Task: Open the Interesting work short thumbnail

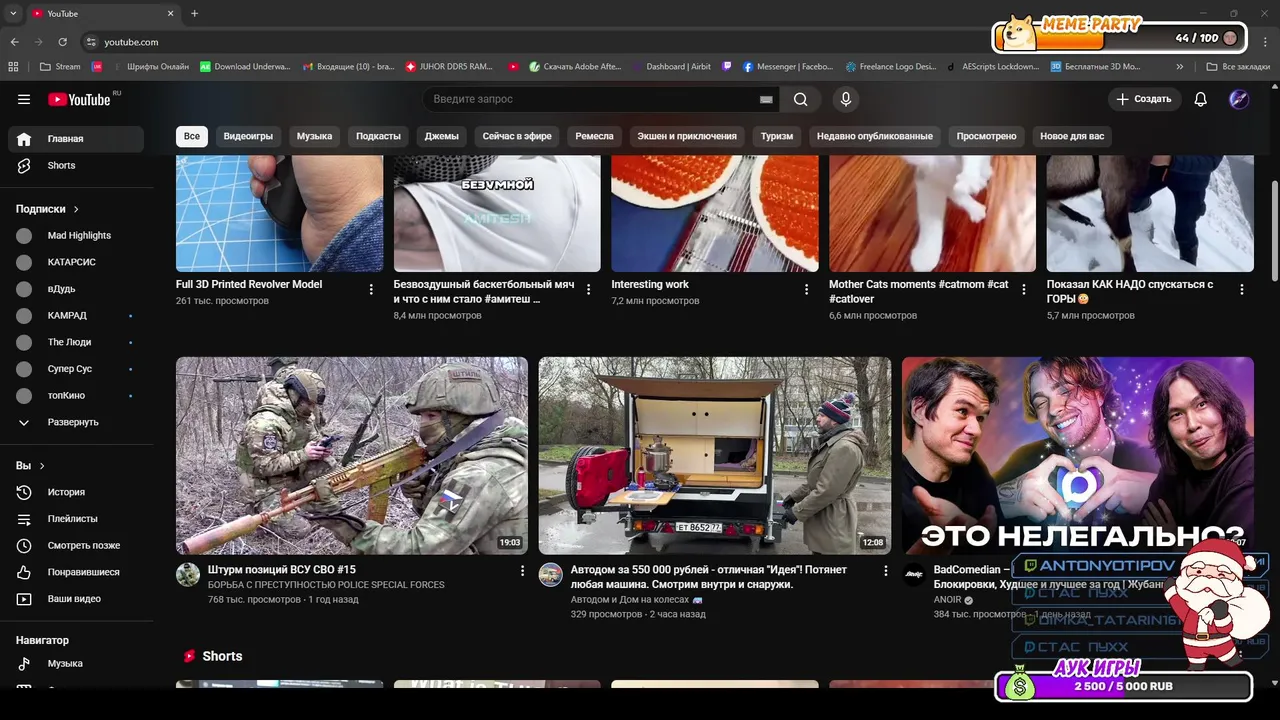Action: point(715,213)
